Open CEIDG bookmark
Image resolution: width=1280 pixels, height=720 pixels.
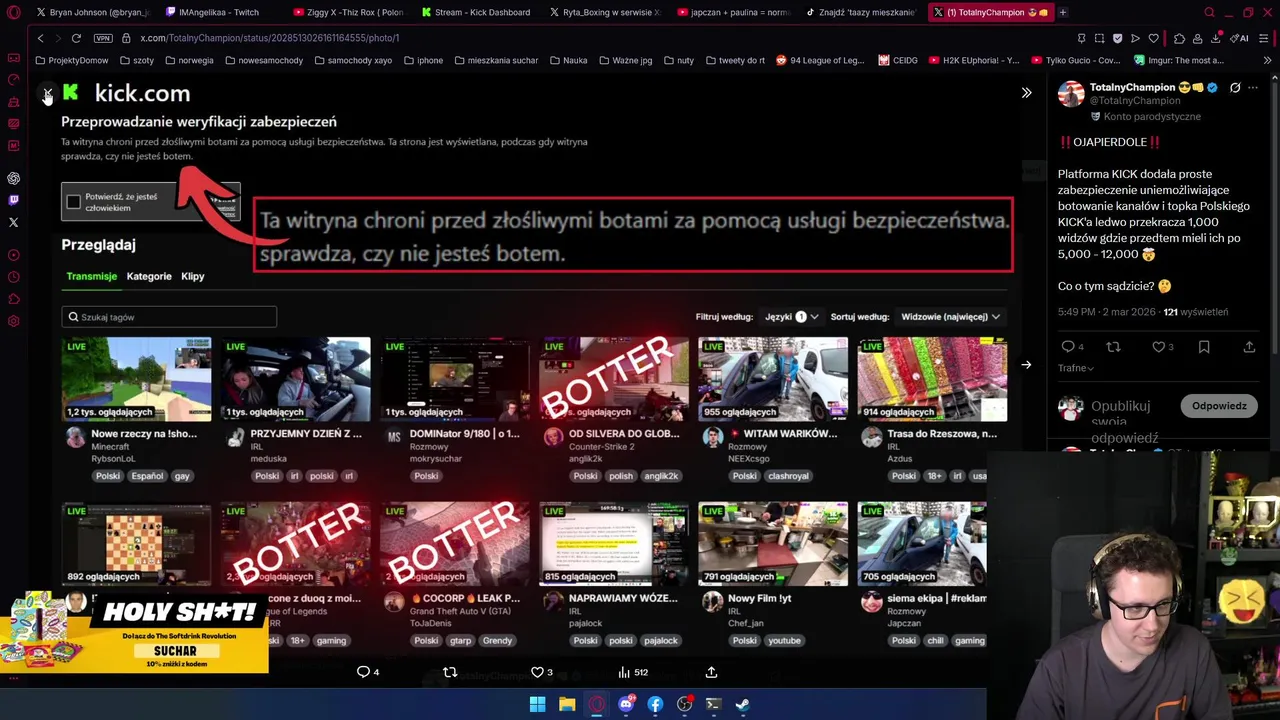pos(898,60)
